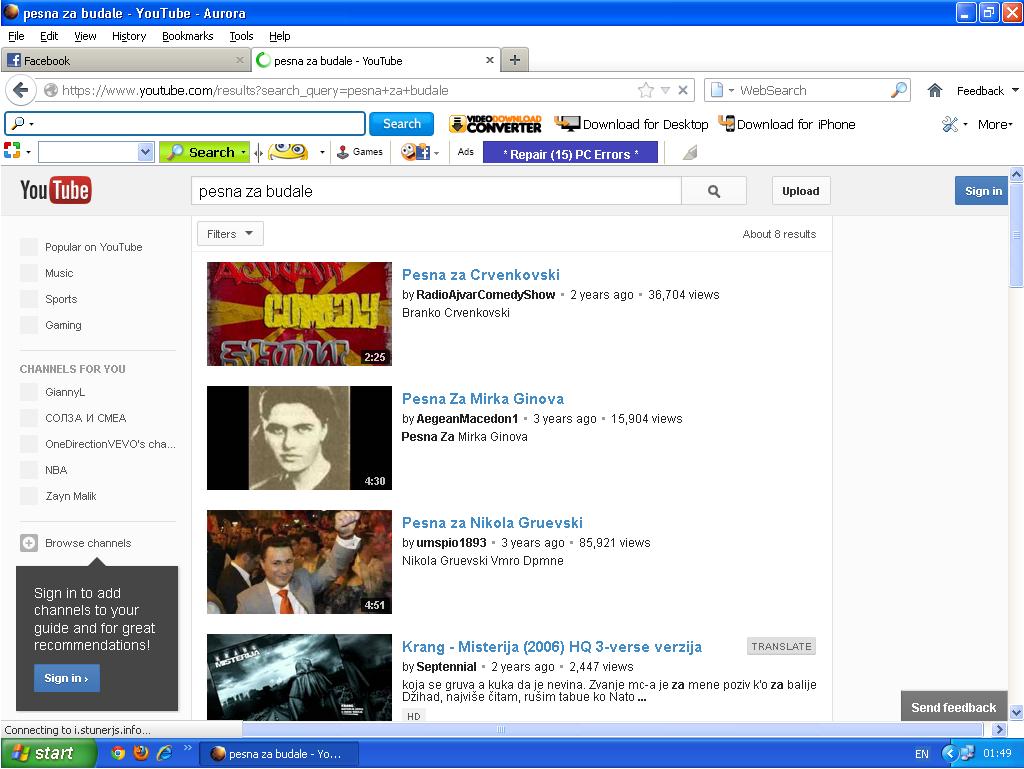The width and height of the screenshot is (1024, 769).
Task: Launch Internet Explorer from the quick launch bar
Action: tap(164, 753)
